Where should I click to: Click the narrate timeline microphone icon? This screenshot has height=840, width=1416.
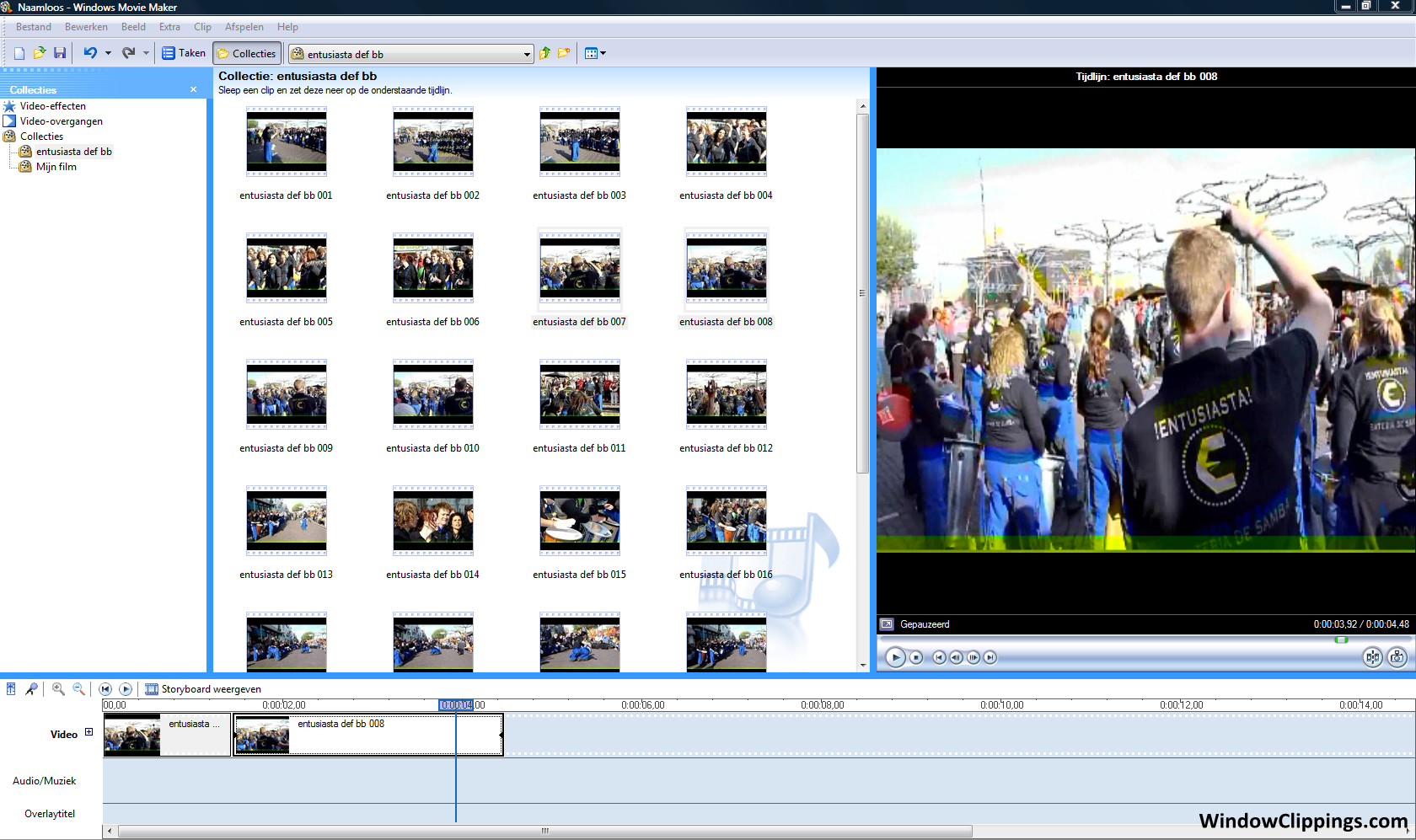[x=31, y=689]
